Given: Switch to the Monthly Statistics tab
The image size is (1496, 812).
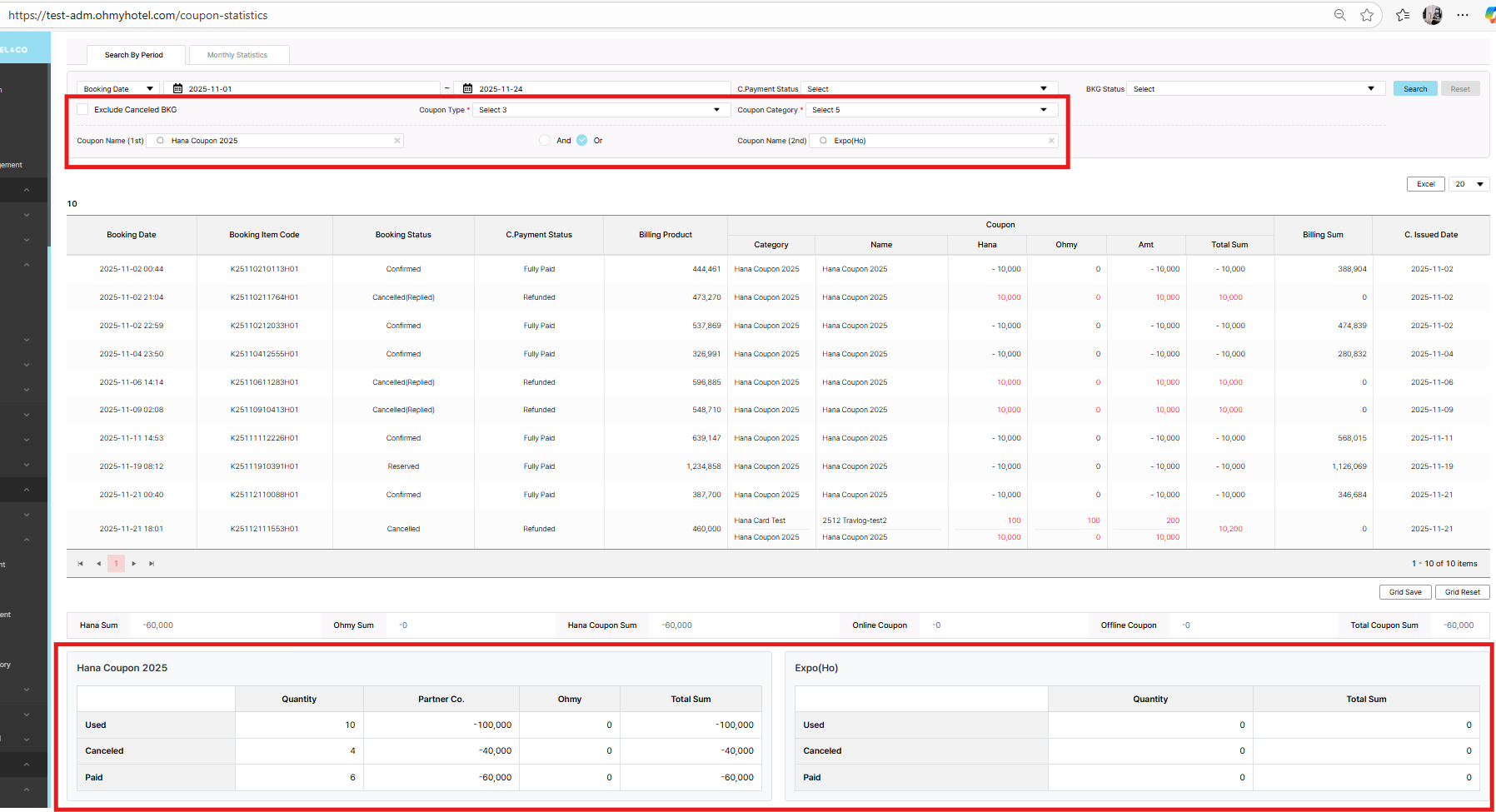Looking at the screenshot, I should click(237, 55).
